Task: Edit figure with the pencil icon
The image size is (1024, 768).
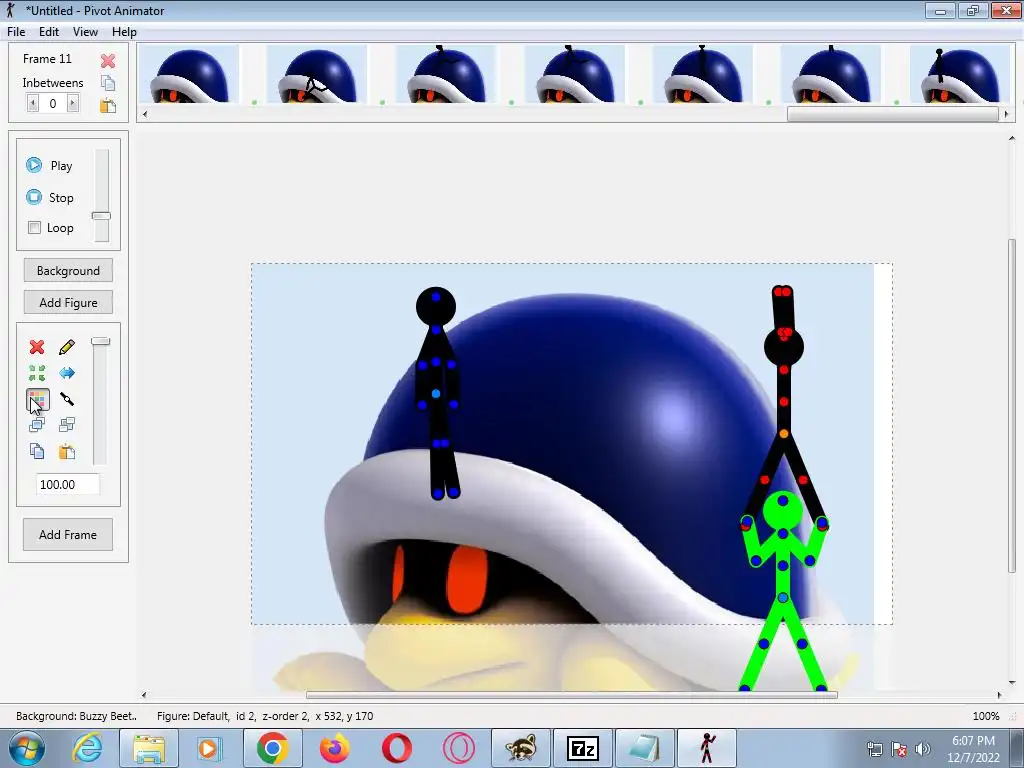Action: (x=67, y=347)
